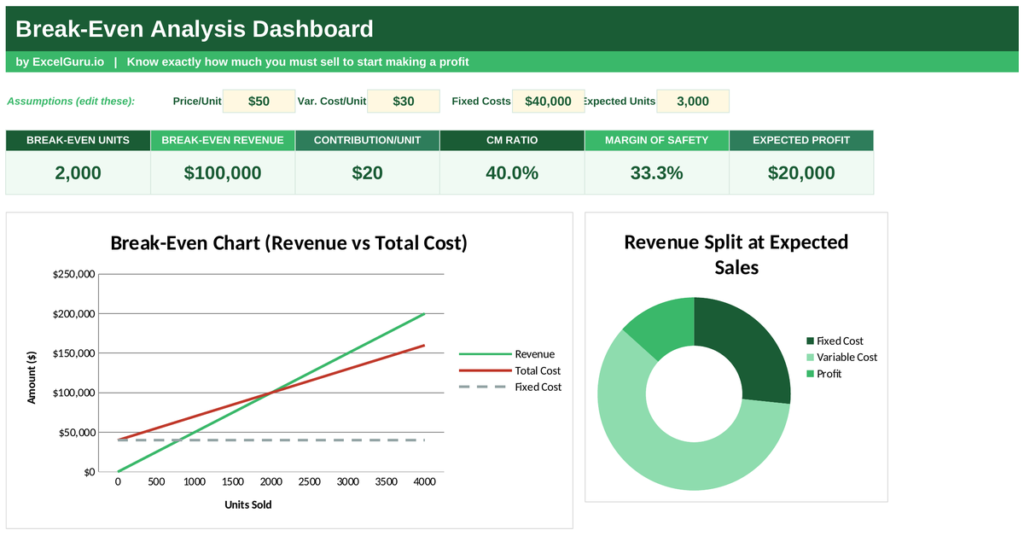Select the Expected Units cell showing 3,000
Viewport: 1024px width, 536px height.
693,101
